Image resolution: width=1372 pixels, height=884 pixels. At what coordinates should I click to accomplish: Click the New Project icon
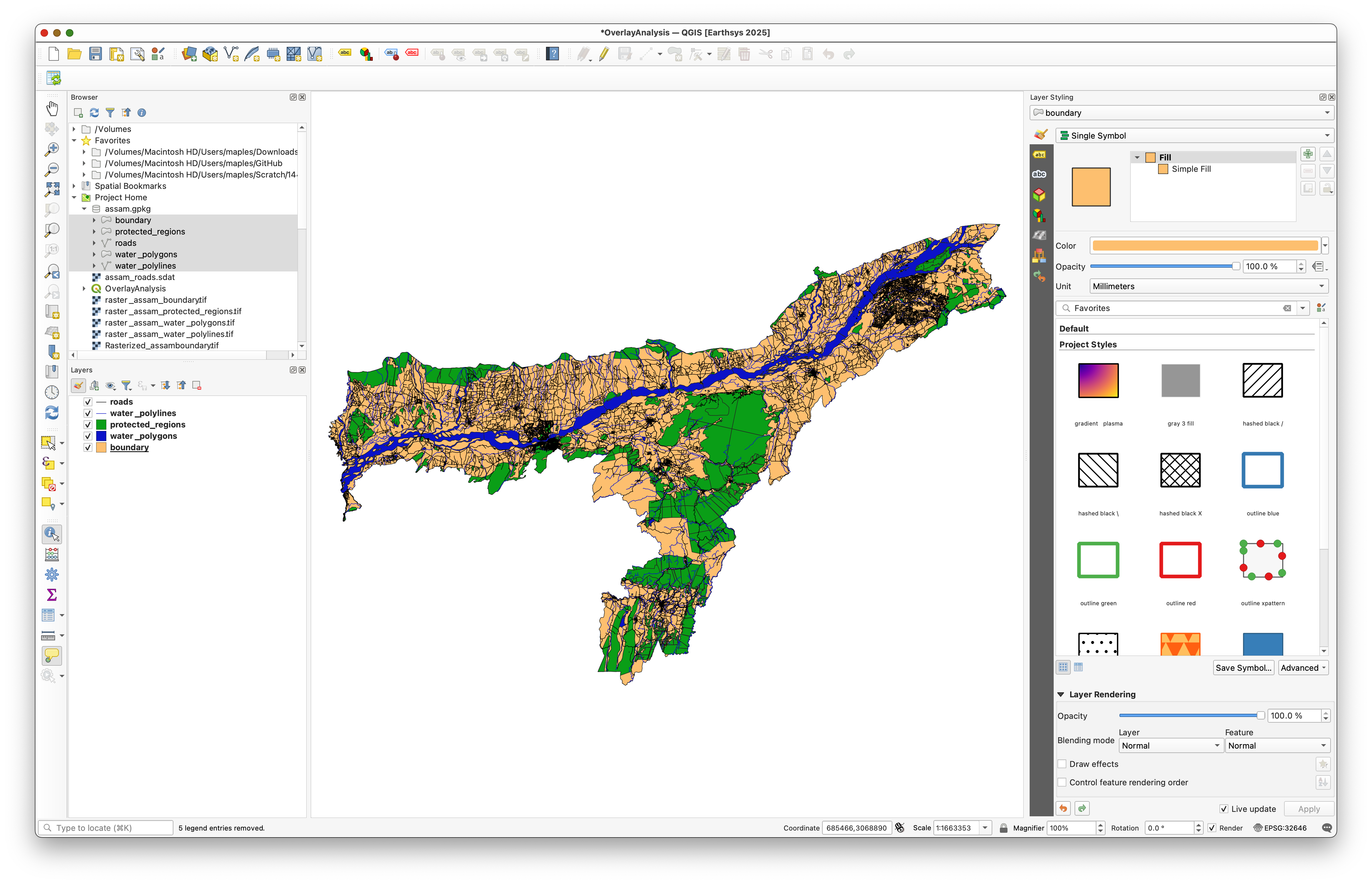pos(53,54)
